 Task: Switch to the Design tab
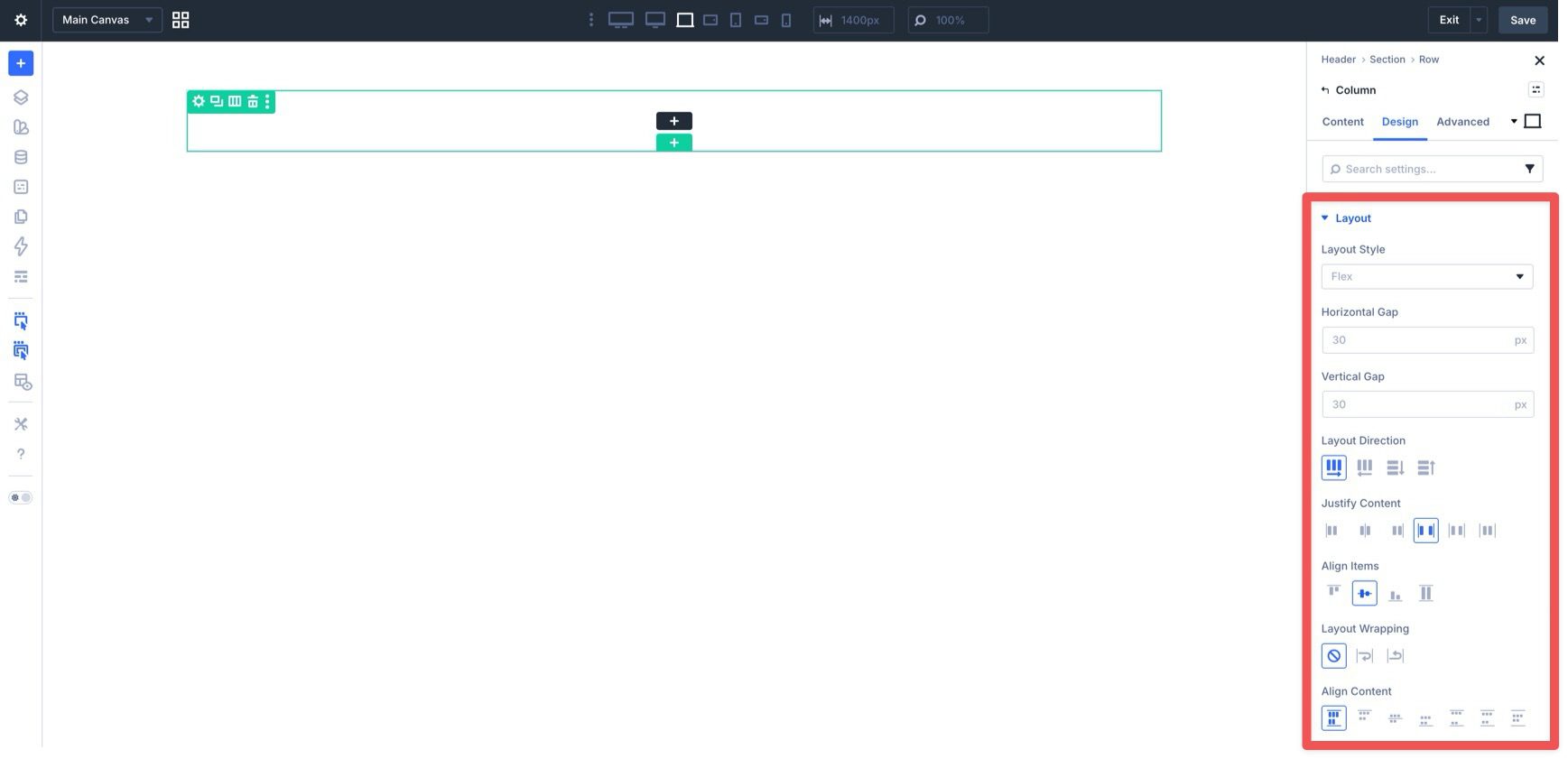pyautogui.click(x=1400, y=122)
